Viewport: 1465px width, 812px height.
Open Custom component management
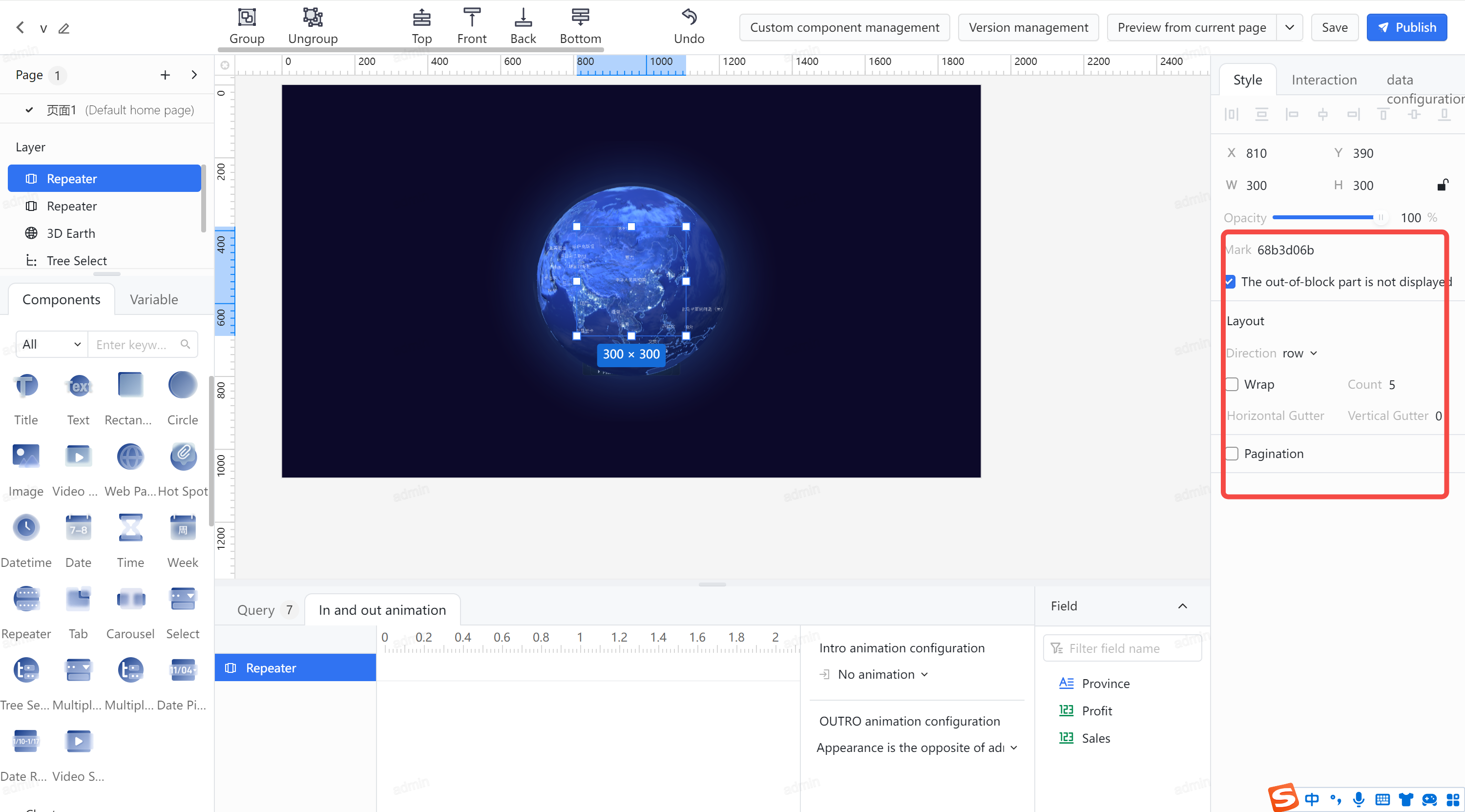point(844,27)
